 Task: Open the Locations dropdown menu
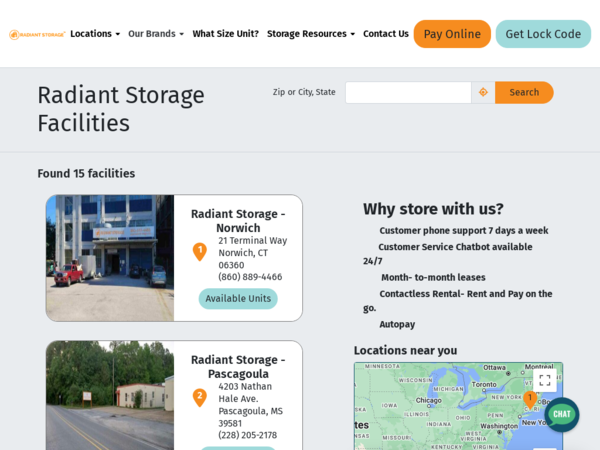(95, 34)
